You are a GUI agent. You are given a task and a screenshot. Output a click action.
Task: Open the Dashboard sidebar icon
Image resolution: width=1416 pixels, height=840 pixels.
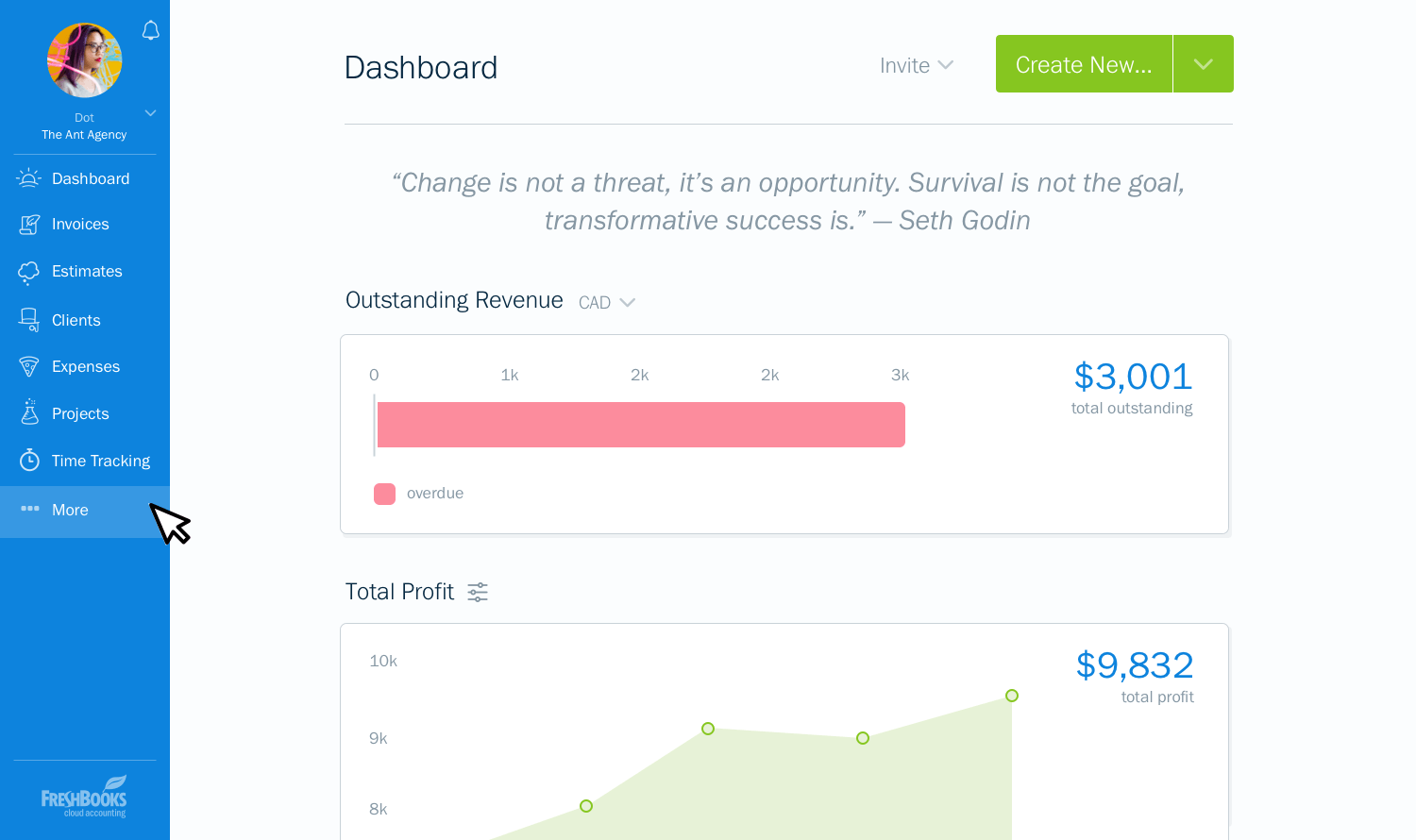pos(28,177)
